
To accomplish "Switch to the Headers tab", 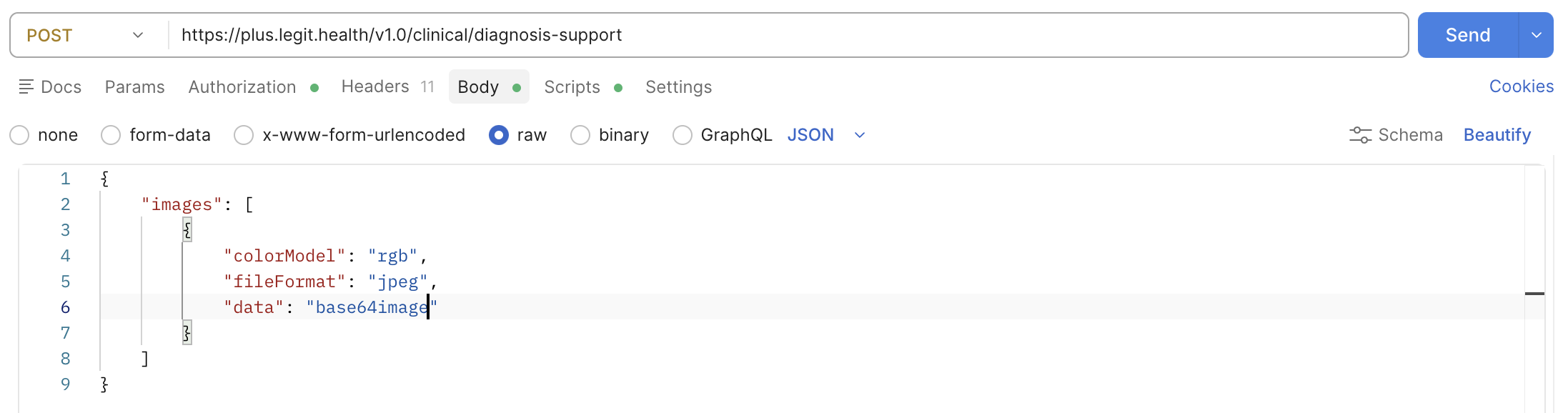I will [375, 87].
